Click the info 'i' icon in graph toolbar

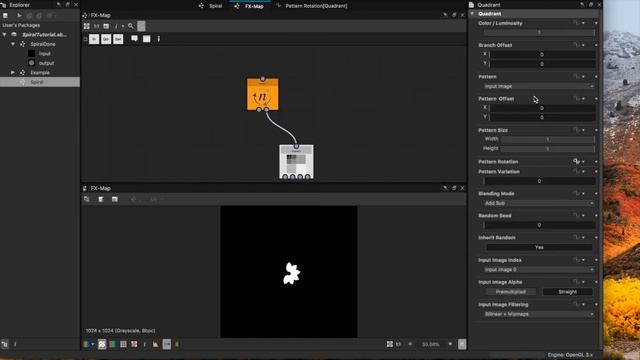(x=116, y=26)
